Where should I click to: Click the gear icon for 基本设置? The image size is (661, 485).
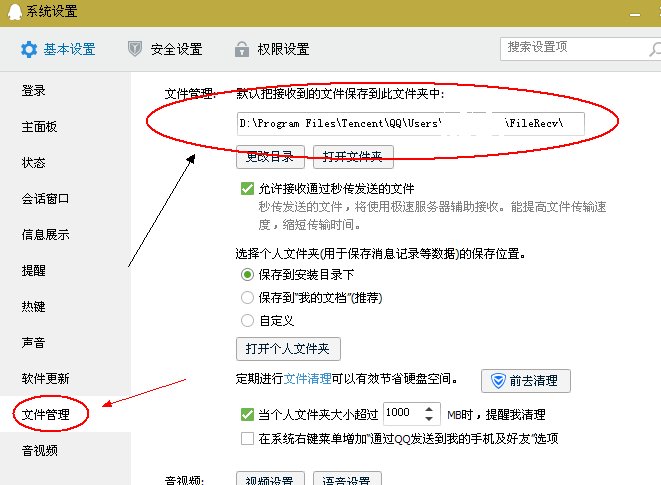click(29, 50)
